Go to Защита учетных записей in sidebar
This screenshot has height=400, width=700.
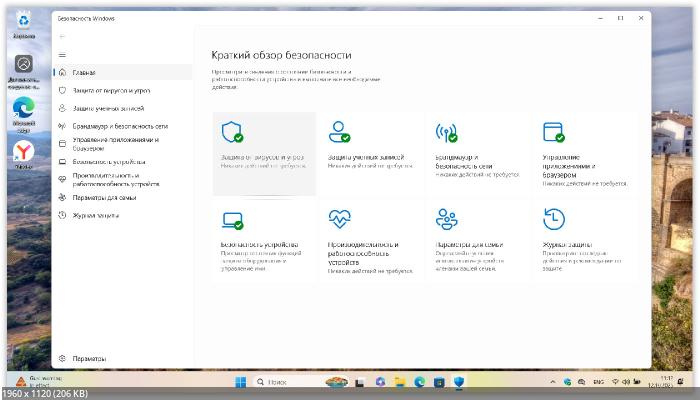107,108
